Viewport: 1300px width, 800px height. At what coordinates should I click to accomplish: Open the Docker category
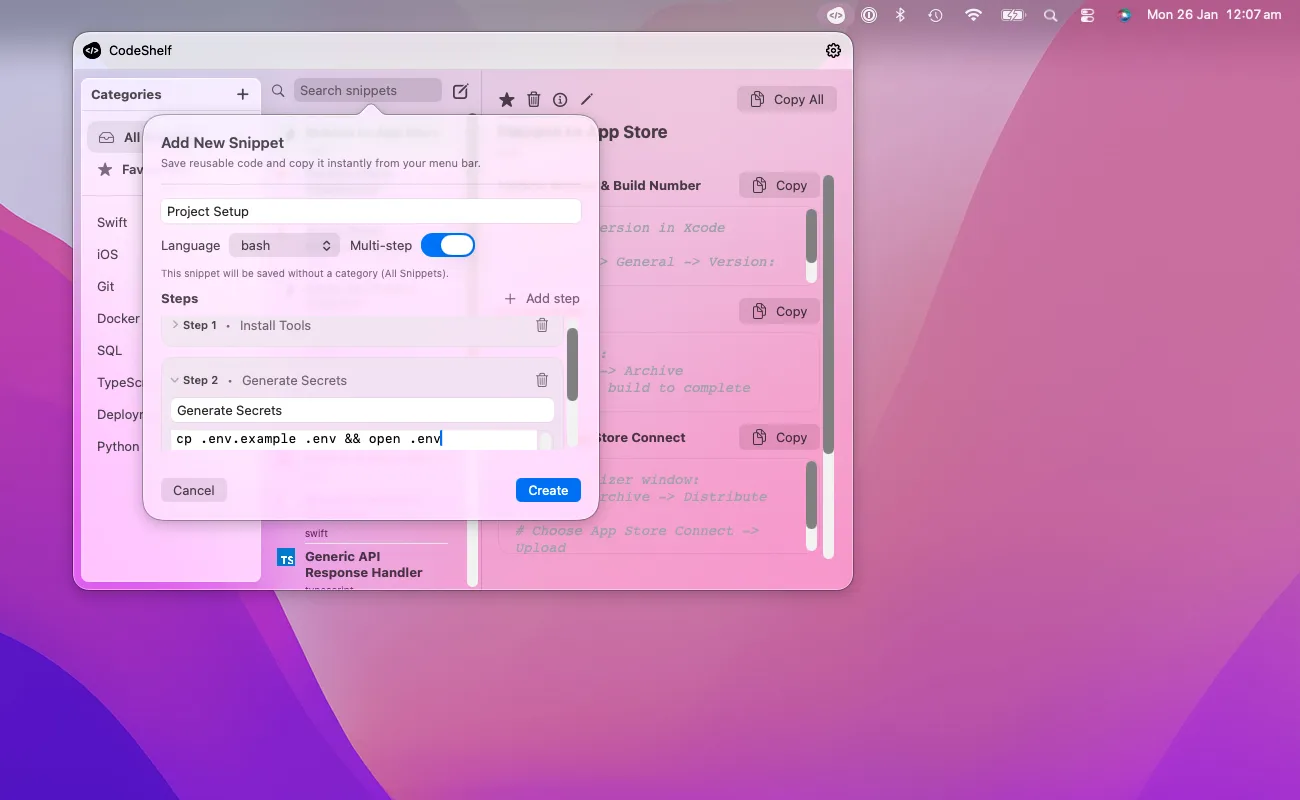coord(116,318)
